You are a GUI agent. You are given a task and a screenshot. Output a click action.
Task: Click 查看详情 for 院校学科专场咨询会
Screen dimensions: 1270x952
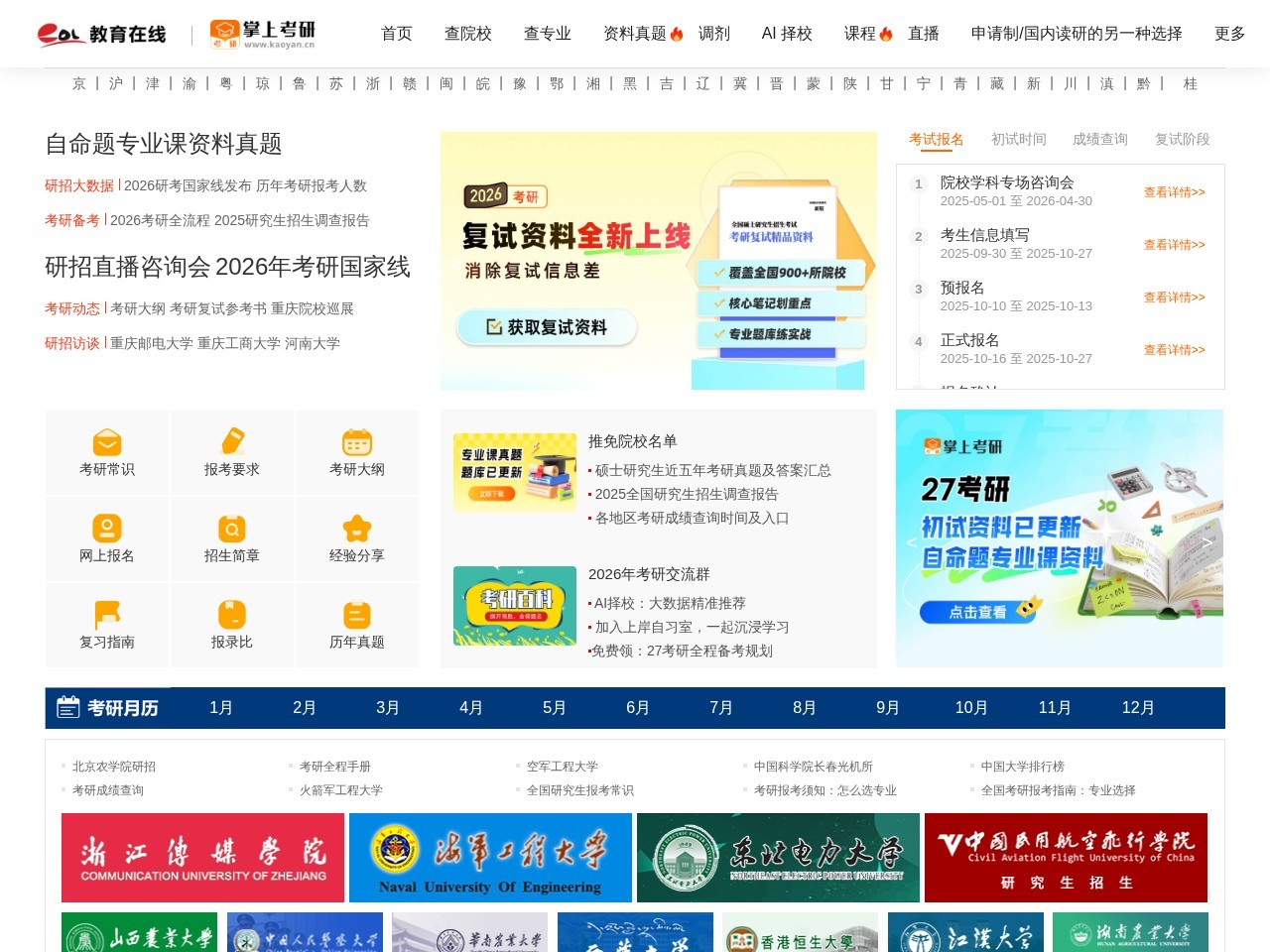pyautogui.click(x=1175, y=192)
